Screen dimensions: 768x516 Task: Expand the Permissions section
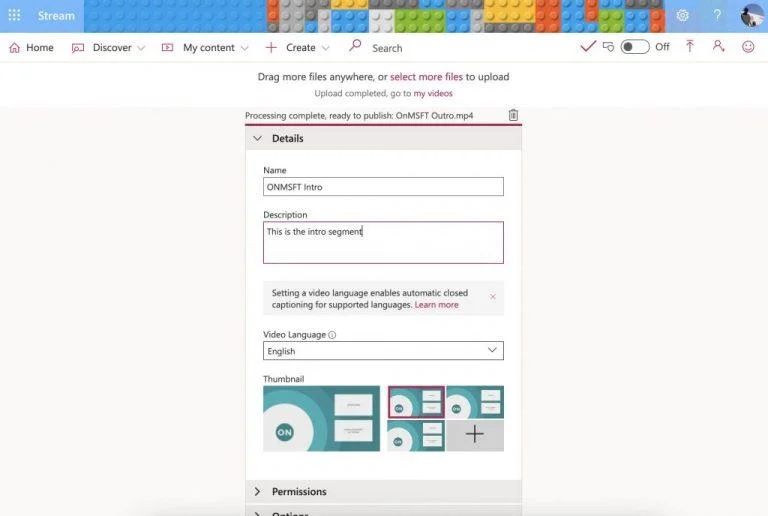pos(383,492)
